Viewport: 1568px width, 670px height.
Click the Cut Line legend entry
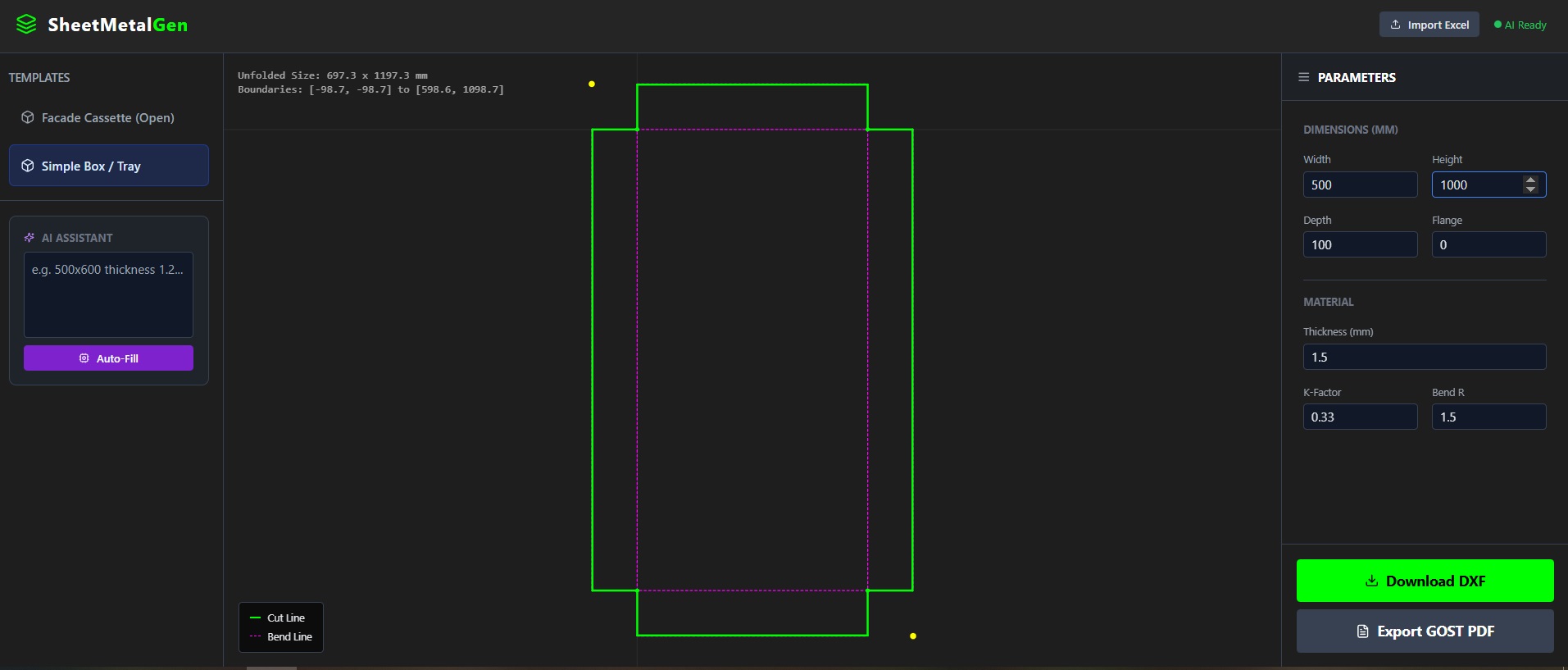tap(278, 618)
